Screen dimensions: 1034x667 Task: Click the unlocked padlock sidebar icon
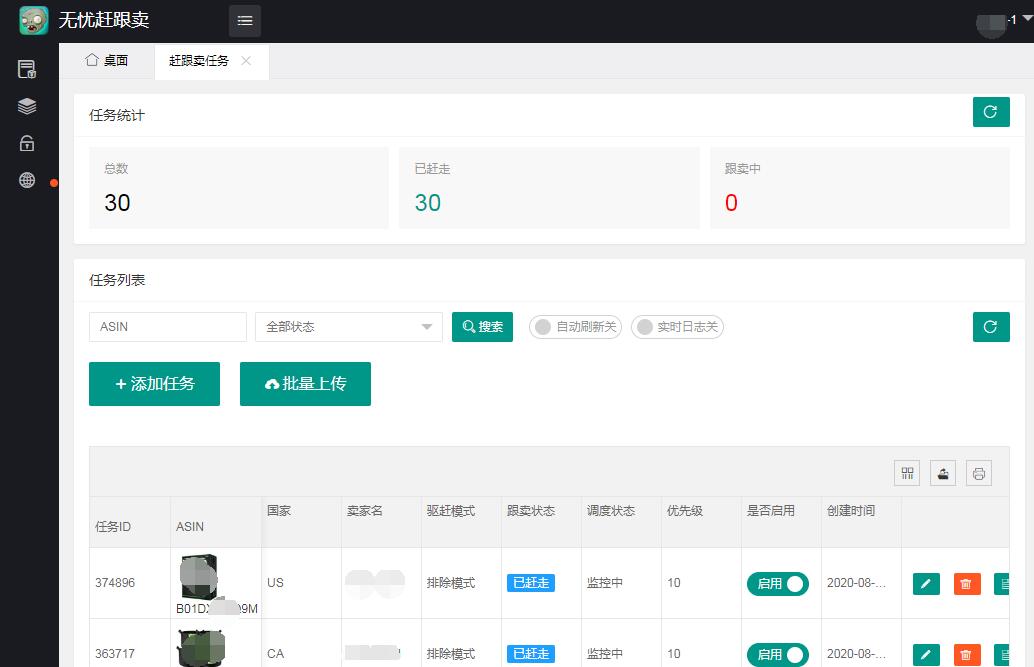(27, 143)
